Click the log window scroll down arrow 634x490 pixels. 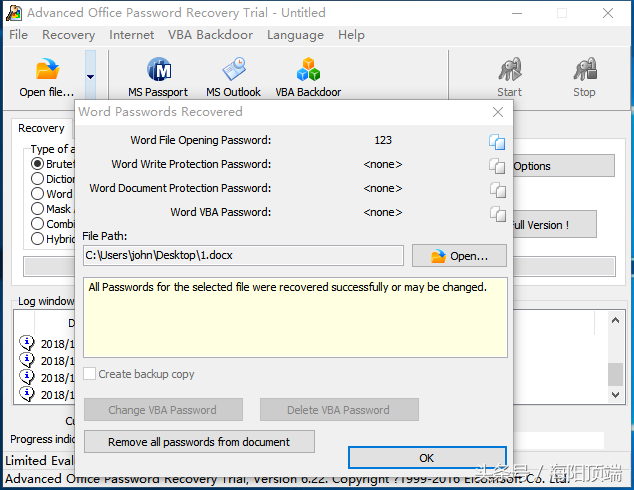(x=615, y=395)
